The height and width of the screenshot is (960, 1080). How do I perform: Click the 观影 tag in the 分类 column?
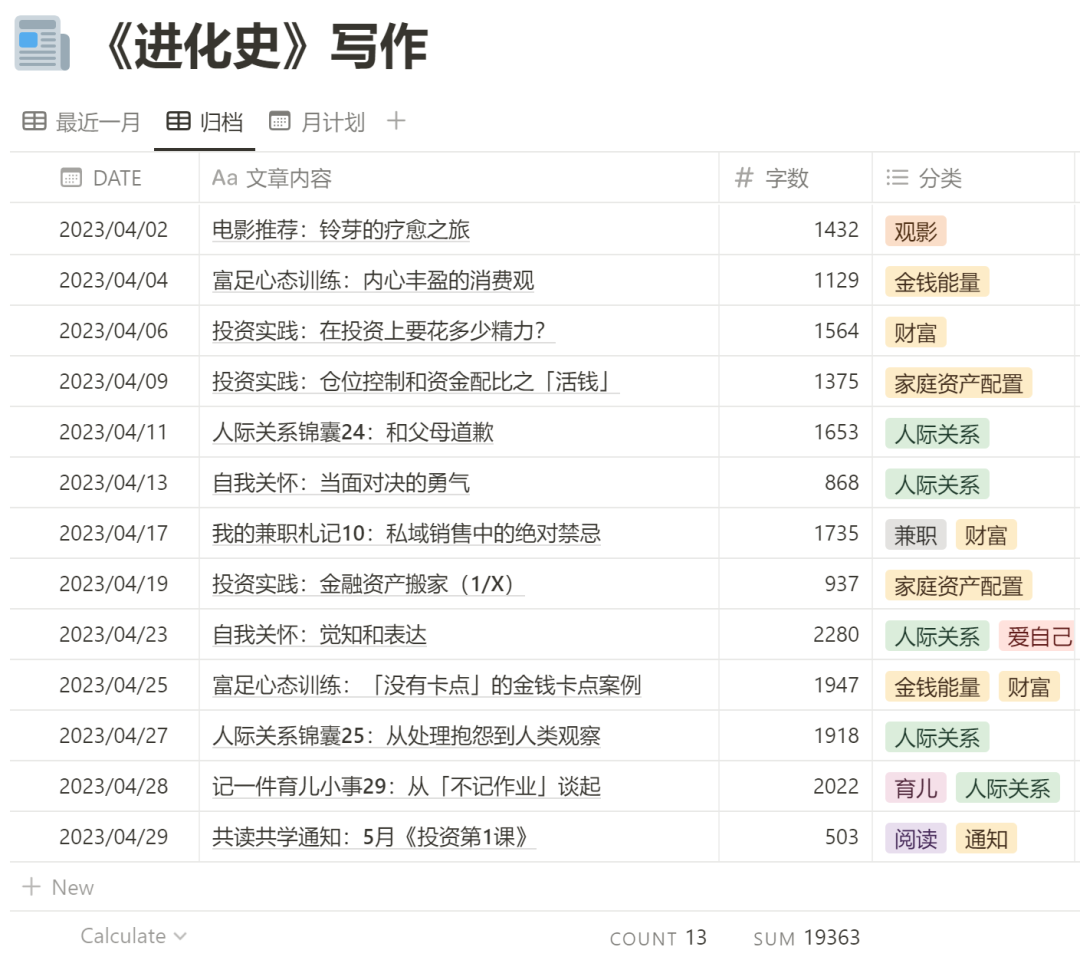(915, 231)
